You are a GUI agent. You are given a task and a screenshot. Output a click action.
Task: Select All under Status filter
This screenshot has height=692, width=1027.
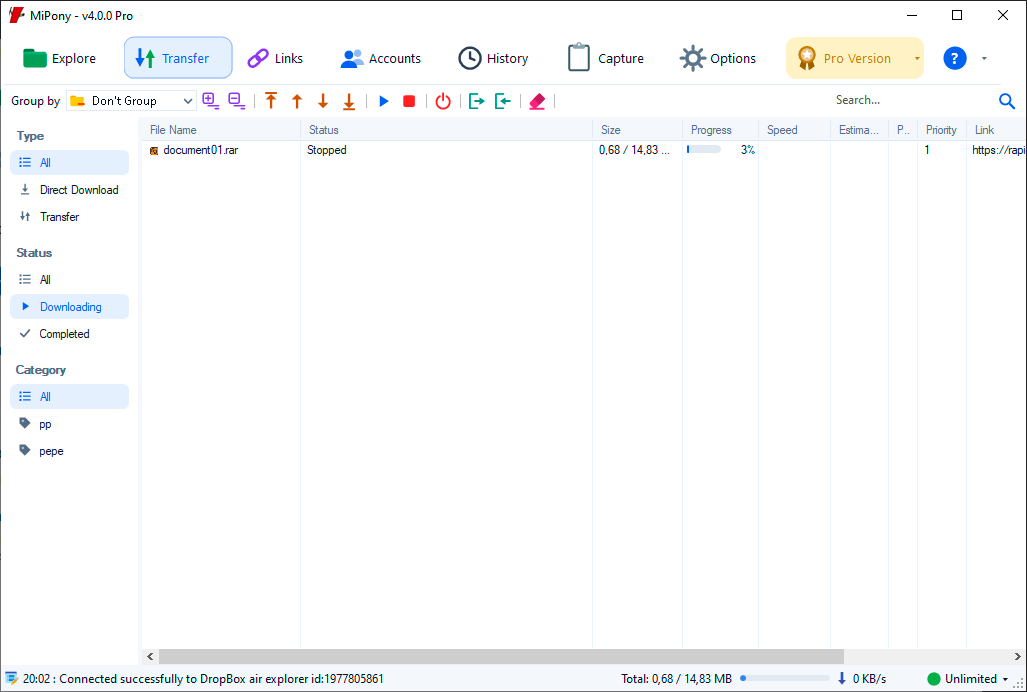pyautogui.click(x=69, y=280)
